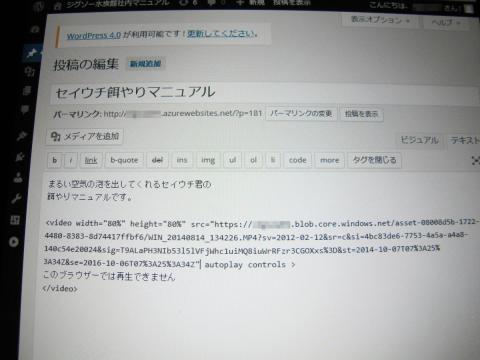480x360 pixels.
Task: Click the link quicktag button
Action: (91, 160)
